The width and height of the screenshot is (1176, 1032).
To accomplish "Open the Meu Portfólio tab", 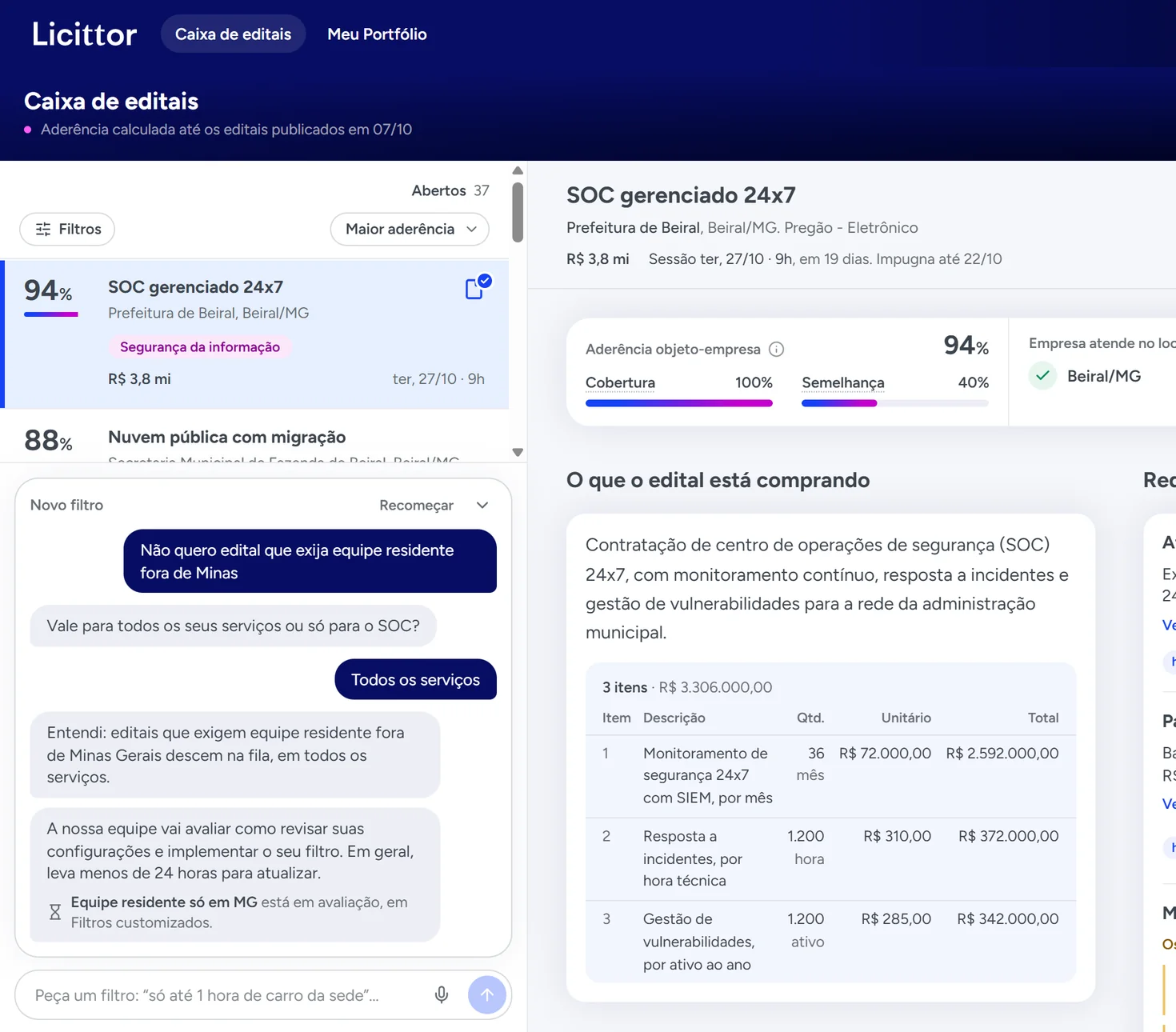I will point(377,34).
